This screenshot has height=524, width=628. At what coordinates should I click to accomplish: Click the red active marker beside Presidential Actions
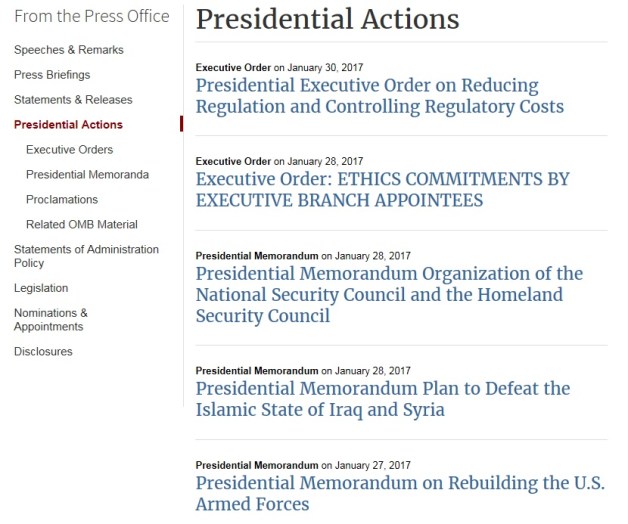pos(181,124)
